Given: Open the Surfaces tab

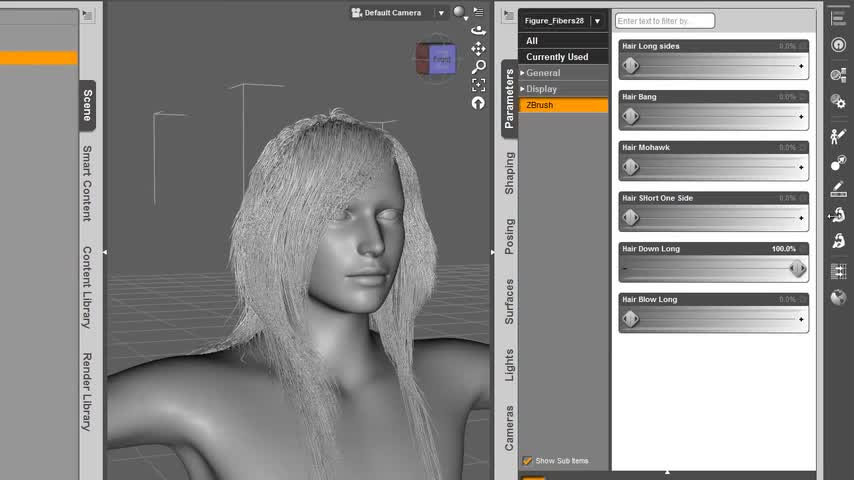Looking at the screenshot, I should coord(509,302).
